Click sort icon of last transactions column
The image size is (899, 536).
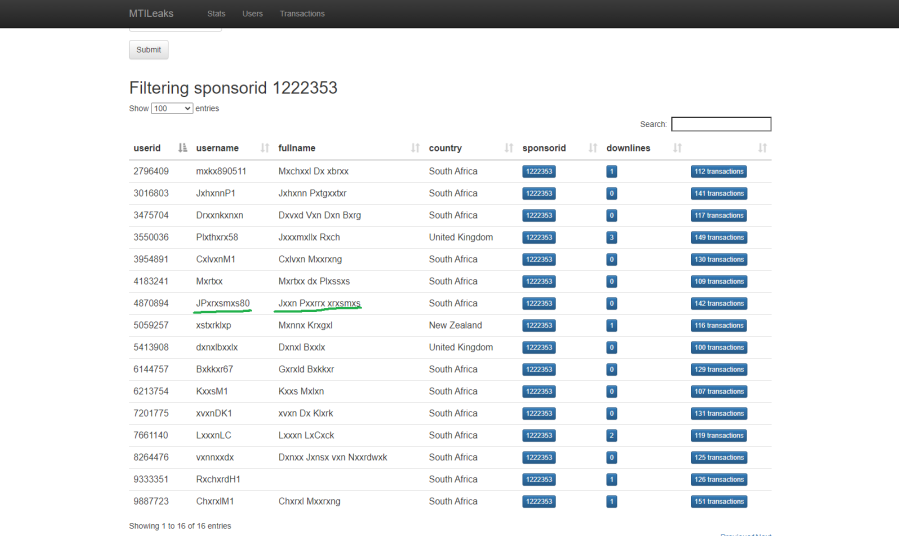point(763,148)
